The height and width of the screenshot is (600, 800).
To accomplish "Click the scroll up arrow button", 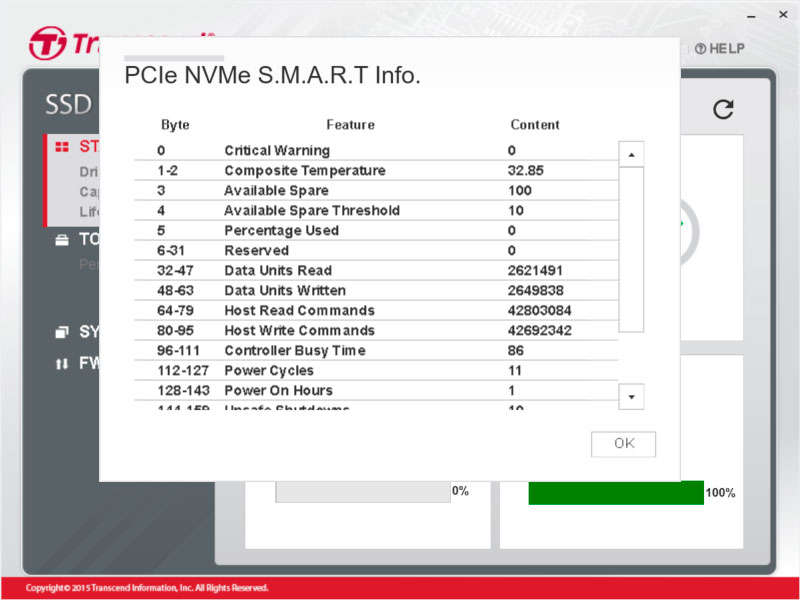I will pos(631,154).
